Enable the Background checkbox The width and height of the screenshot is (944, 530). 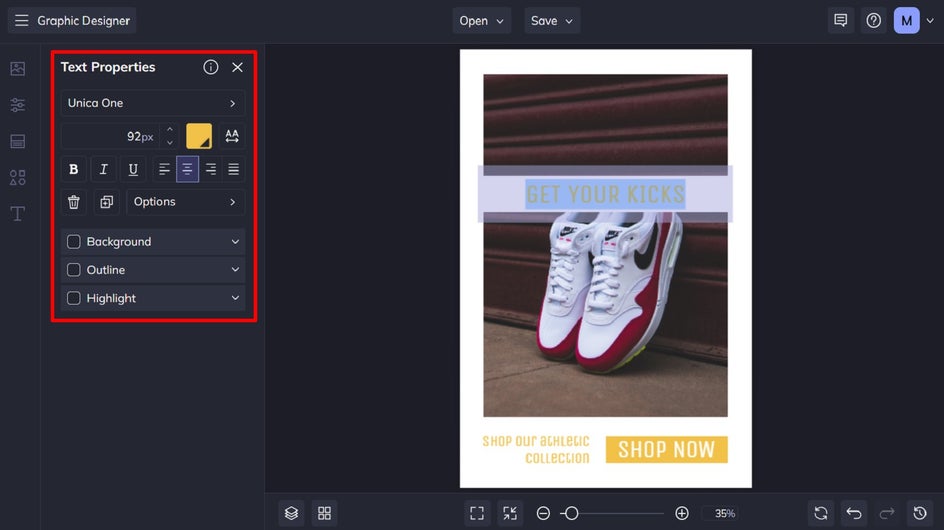point(73,242)
